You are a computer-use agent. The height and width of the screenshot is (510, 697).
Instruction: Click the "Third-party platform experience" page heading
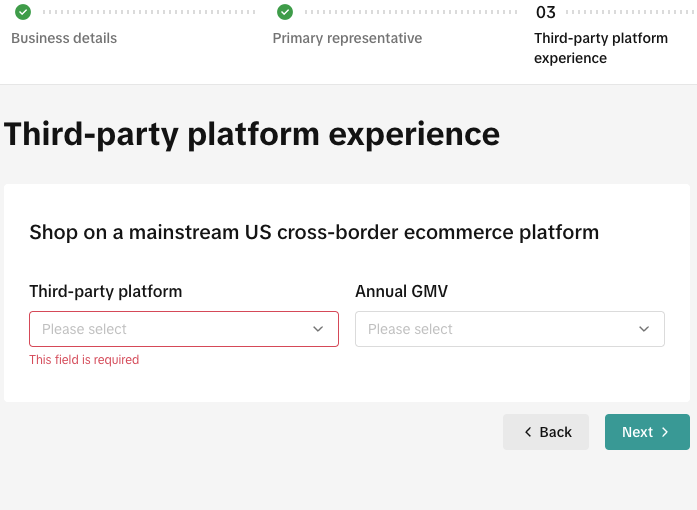252,134
